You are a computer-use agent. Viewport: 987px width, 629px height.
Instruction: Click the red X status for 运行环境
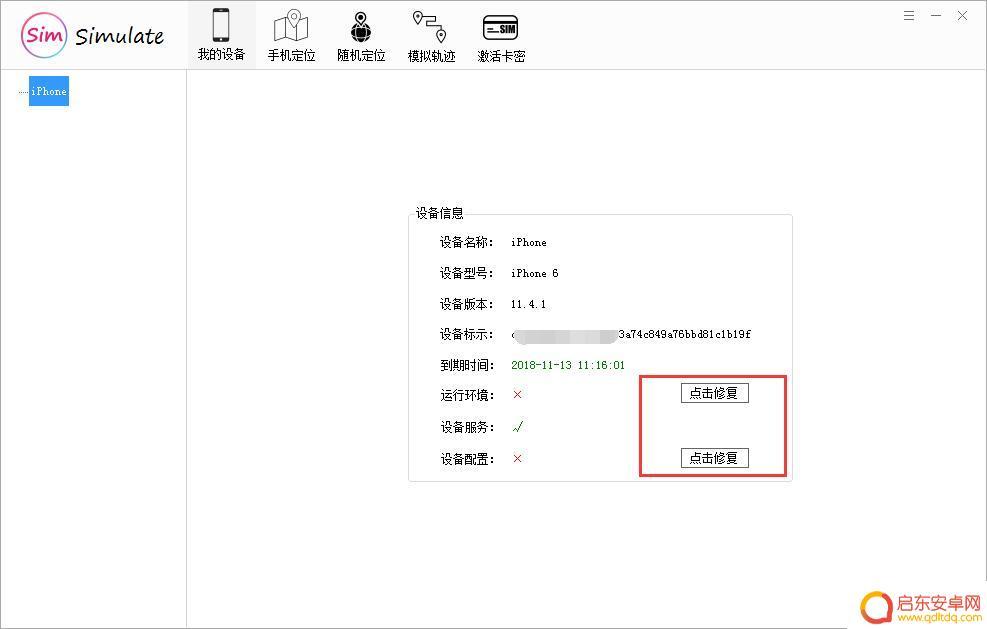click(517, 395)
